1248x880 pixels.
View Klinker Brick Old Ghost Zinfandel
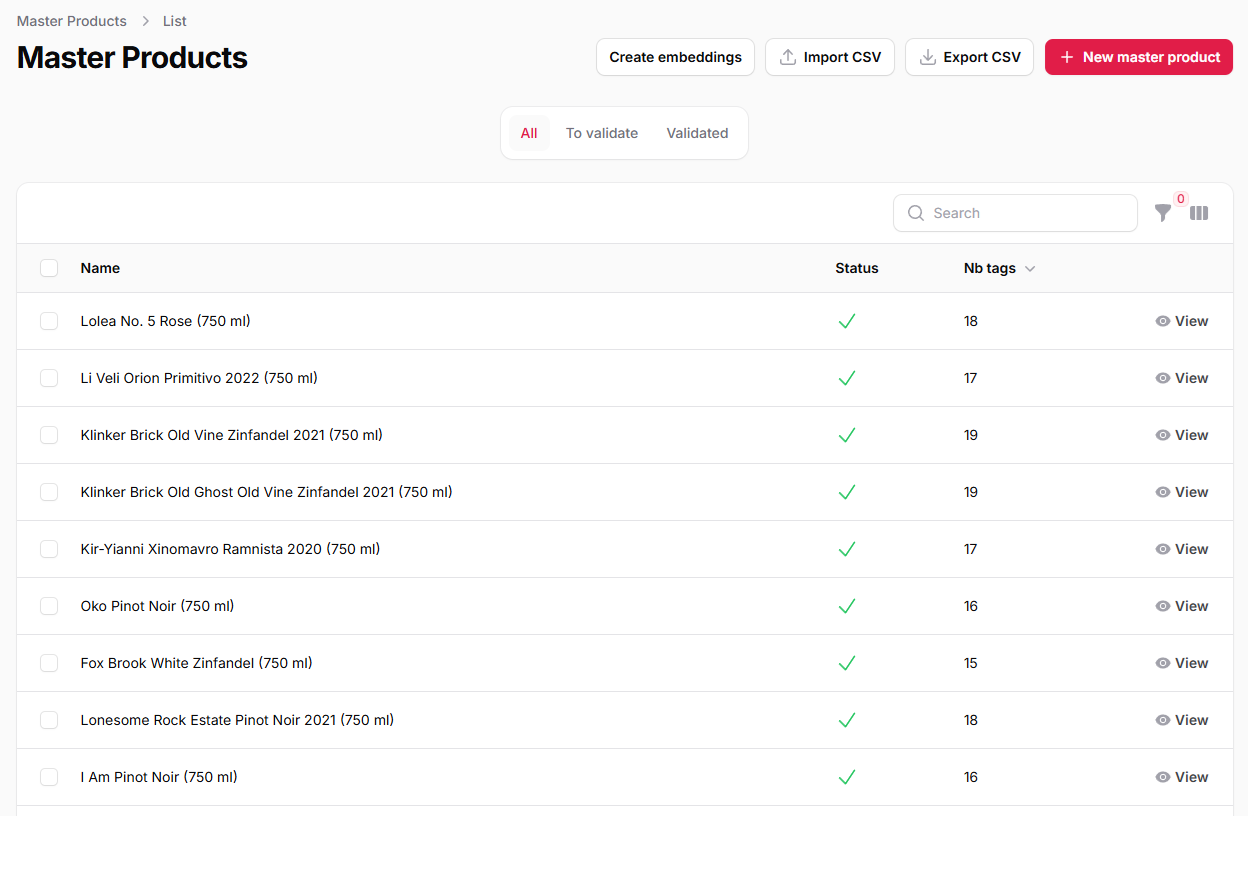1181,492
